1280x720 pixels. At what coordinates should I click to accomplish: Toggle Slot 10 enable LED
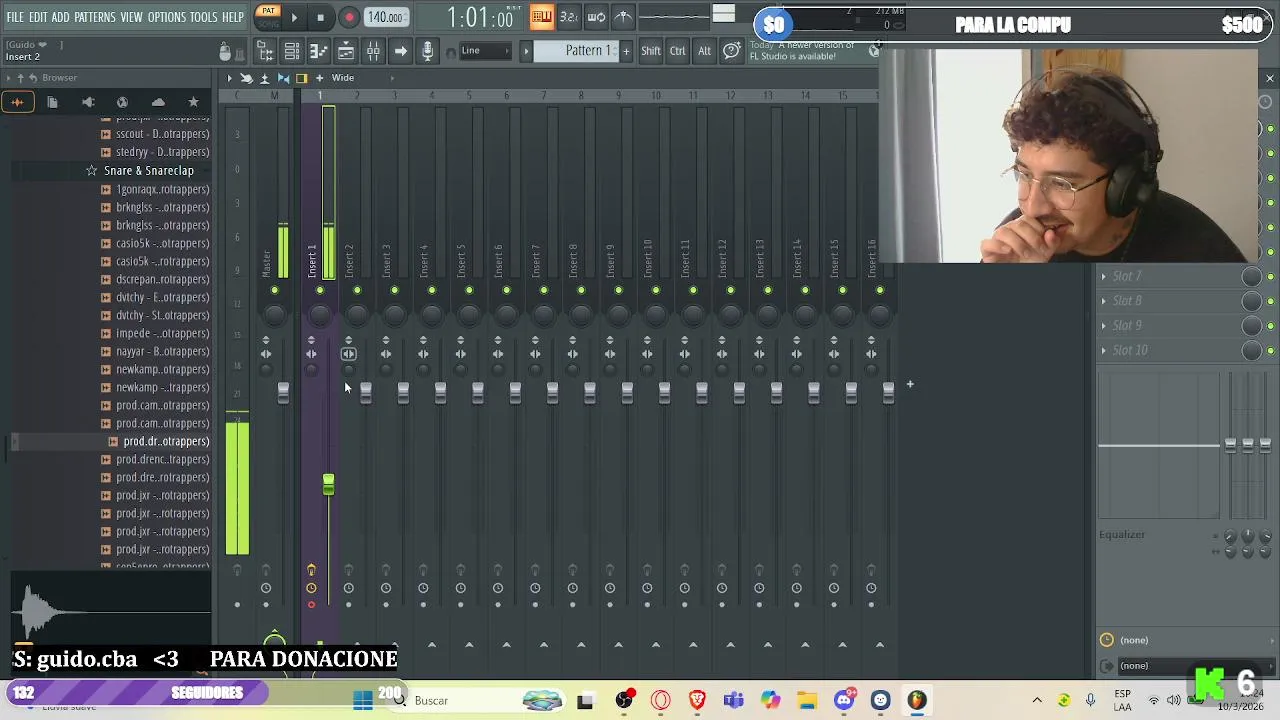(x=1271, y=351)
